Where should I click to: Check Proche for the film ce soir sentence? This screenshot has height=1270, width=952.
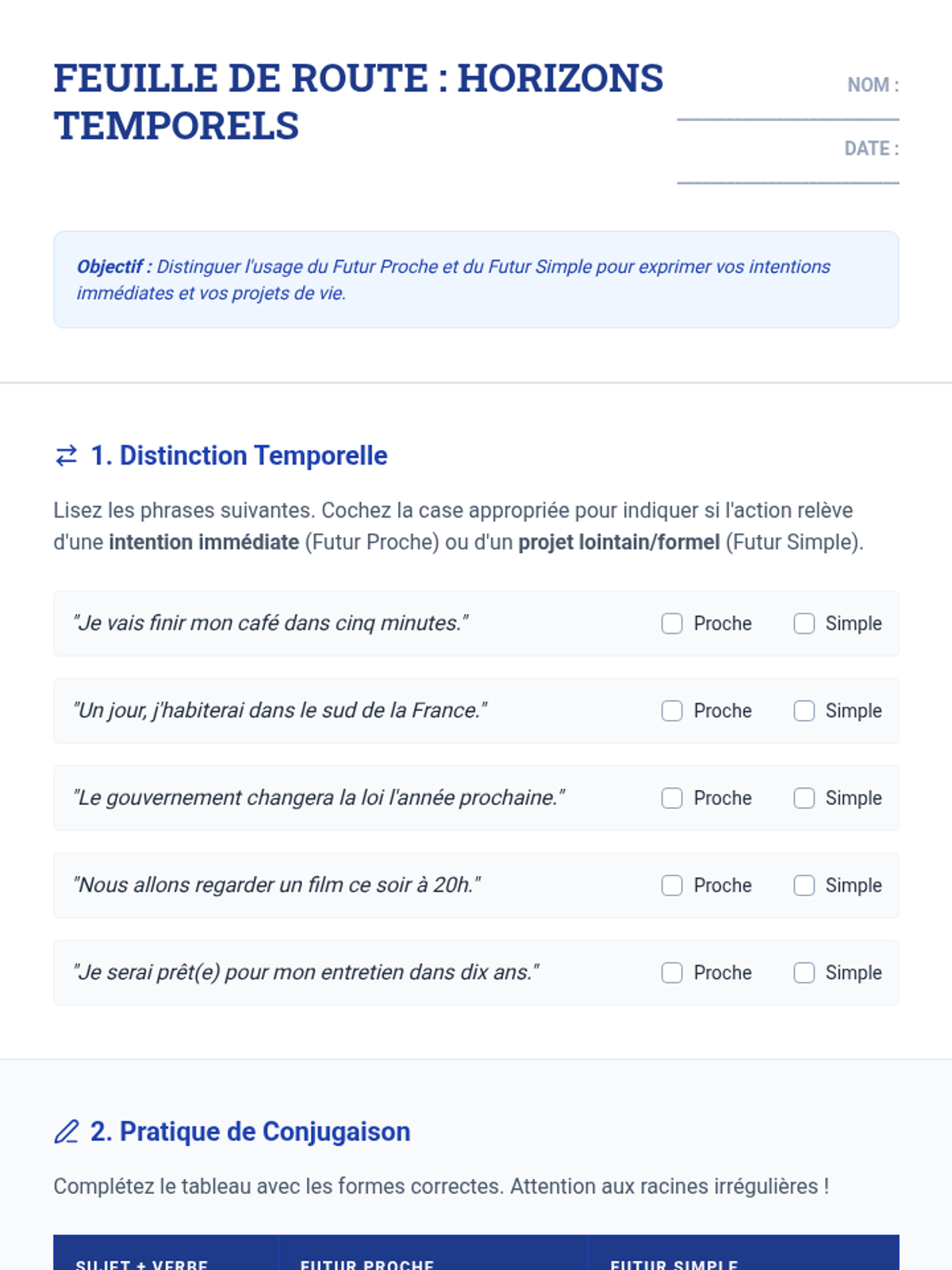[x=672, y=886]
